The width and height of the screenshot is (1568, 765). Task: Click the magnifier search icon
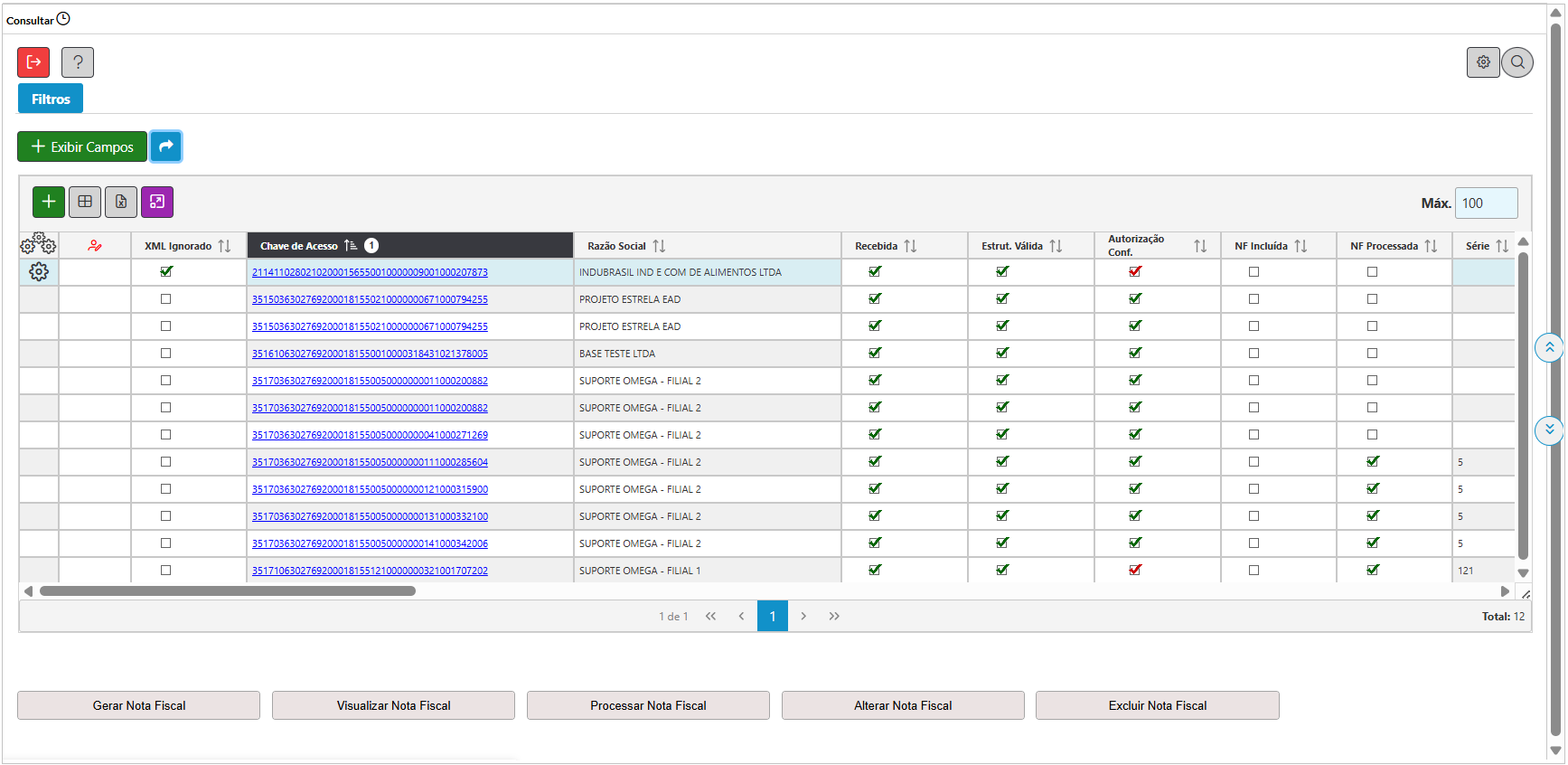pos(1517,62)
